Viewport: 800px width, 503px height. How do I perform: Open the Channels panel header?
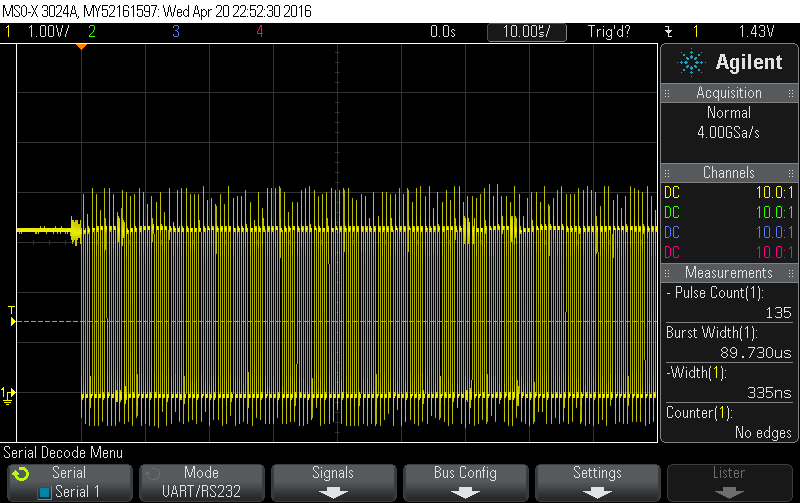click(x=729, y=172)
